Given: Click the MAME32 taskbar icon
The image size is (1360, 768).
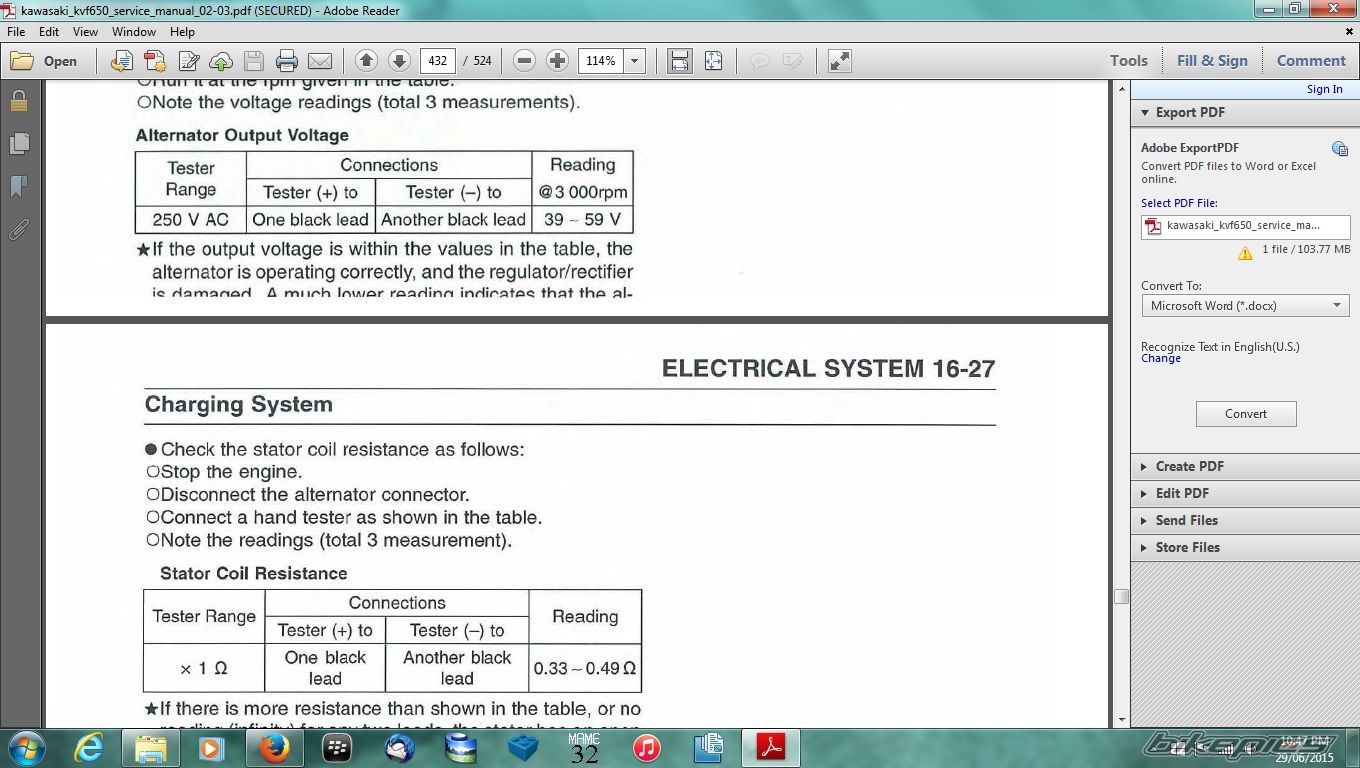Looking at the screenshot, I should (585, 748).
